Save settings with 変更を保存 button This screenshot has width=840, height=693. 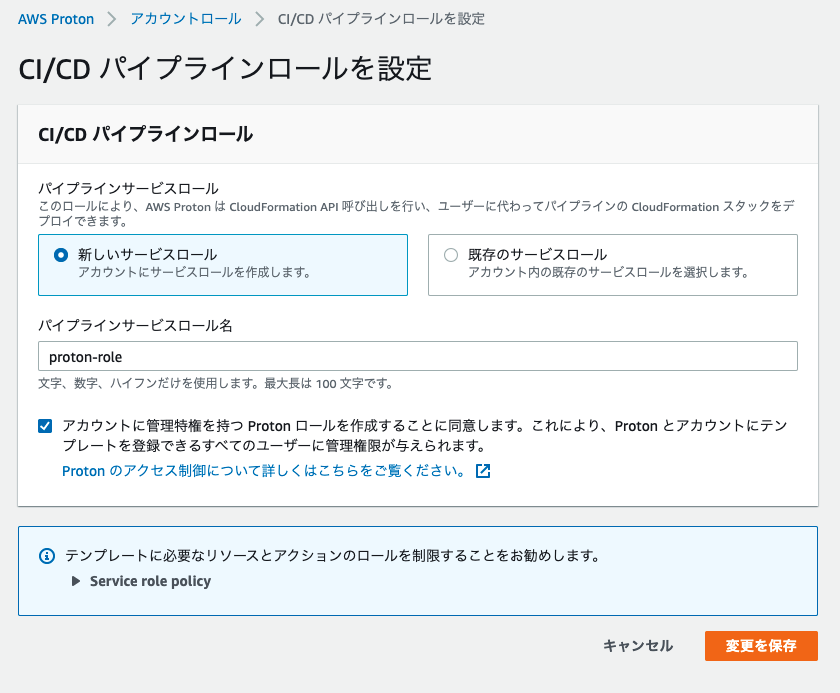click(x=761, y=646)
